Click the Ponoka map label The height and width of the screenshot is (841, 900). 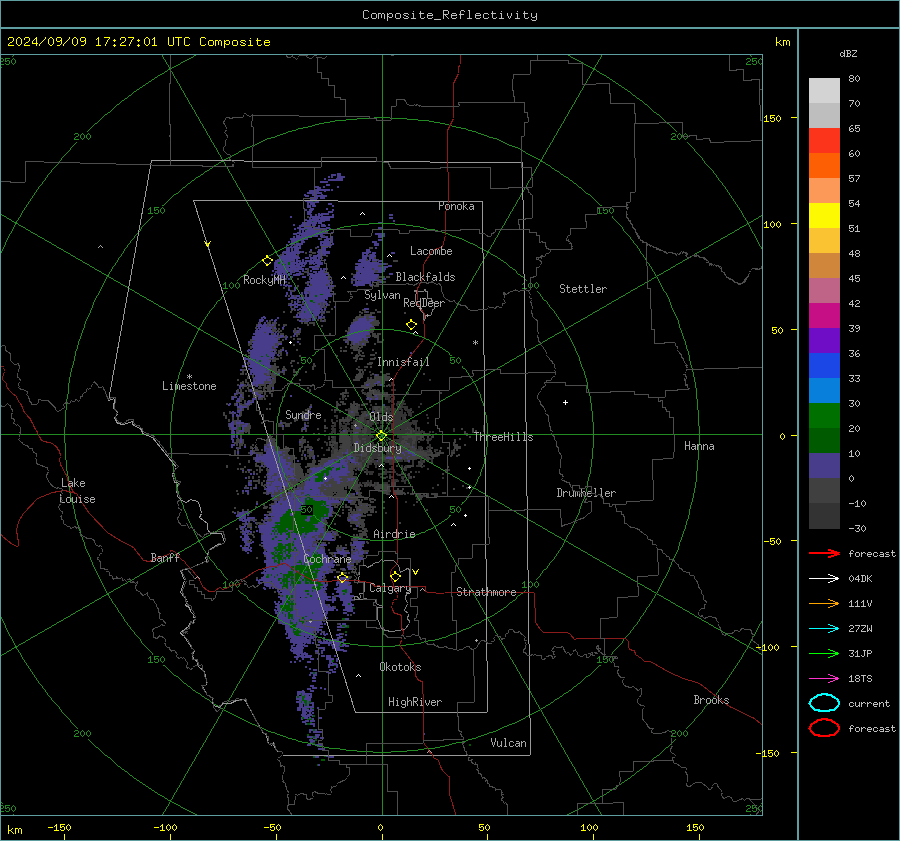point(456,206)
